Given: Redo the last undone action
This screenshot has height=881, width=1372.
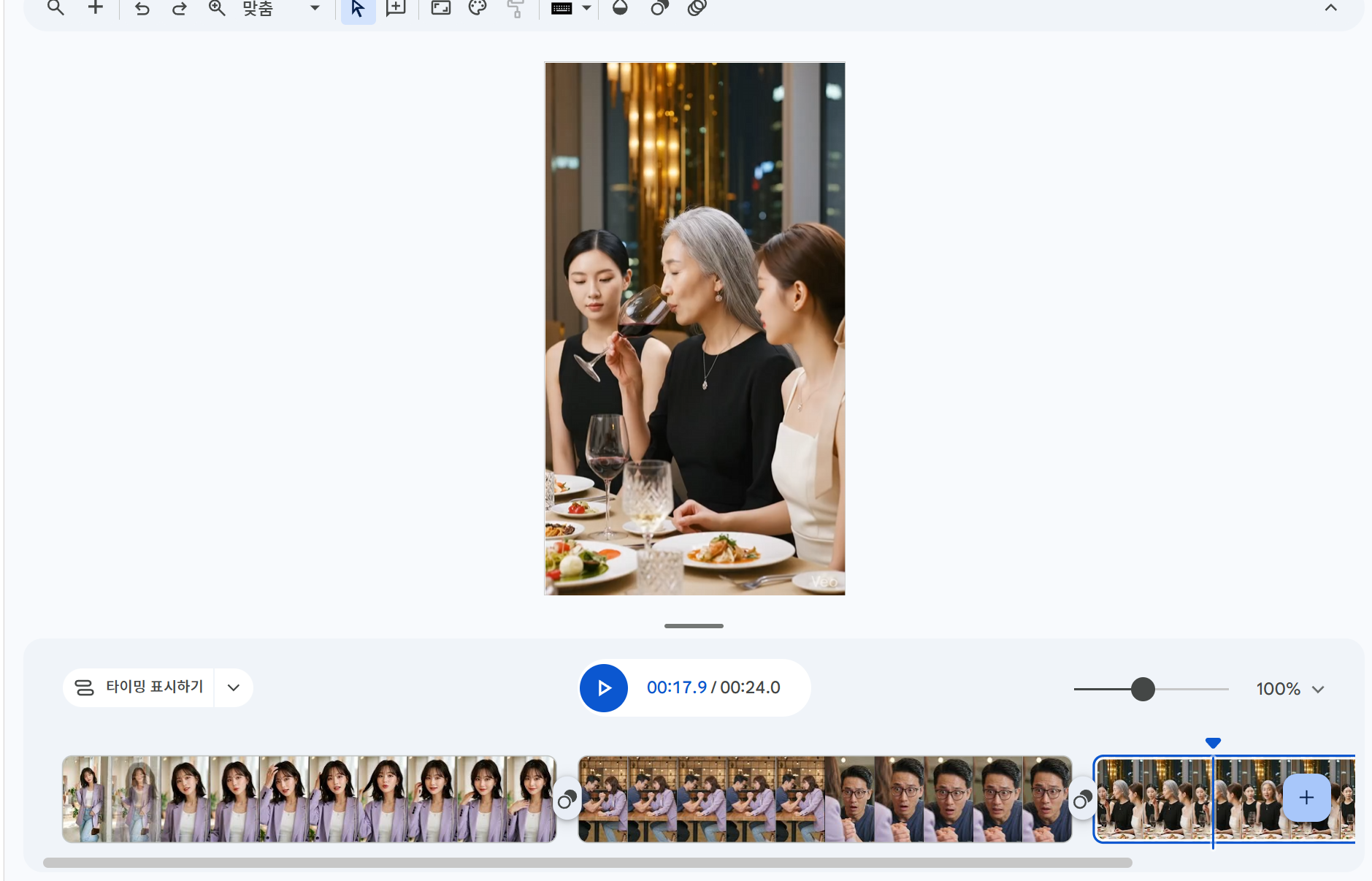Looking at the screenshot, I should [x=180, y=9].
